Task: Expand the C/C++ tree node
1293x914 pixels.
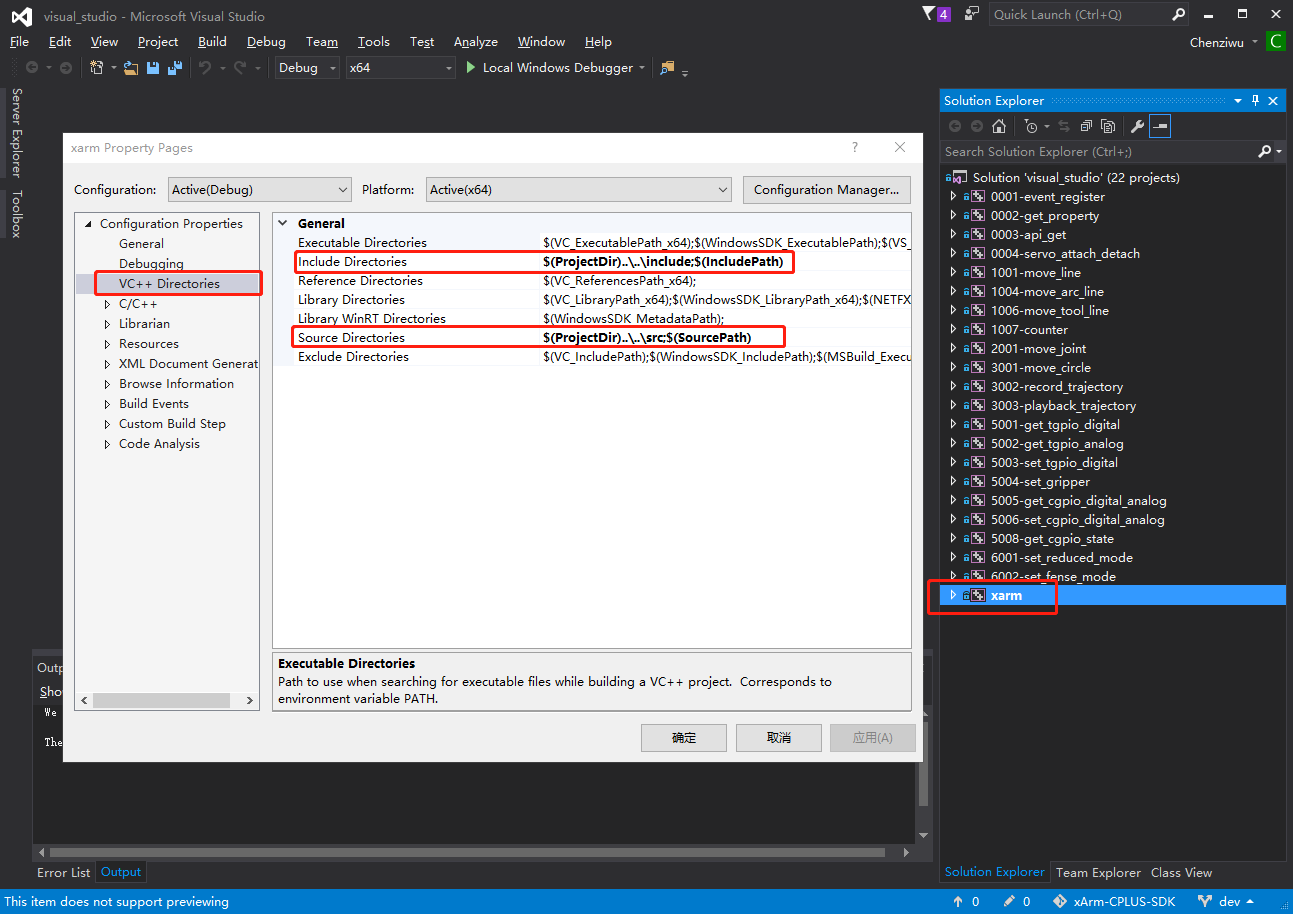Action: click(108, 303)
